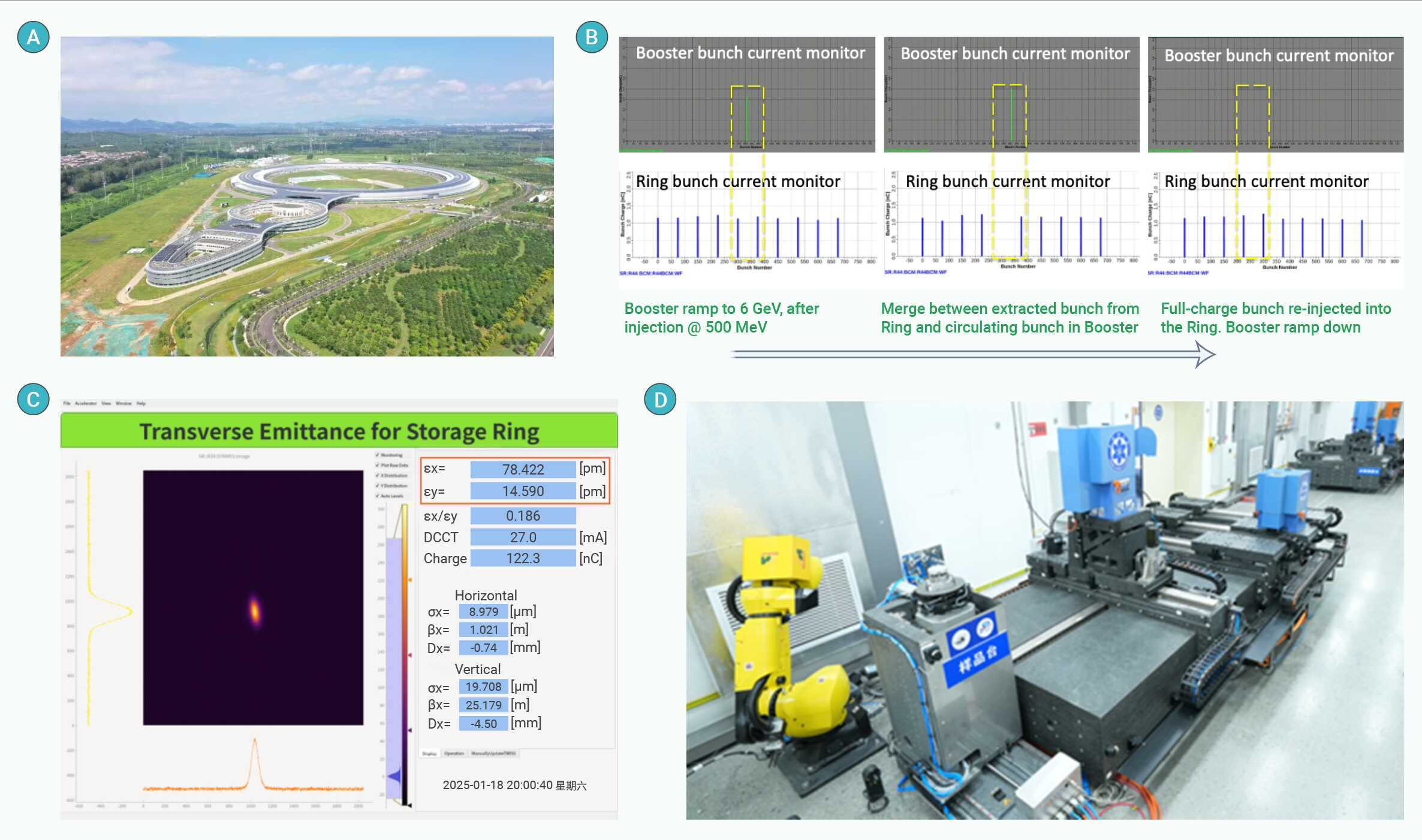
Task: Open the ManuallyUpdateTWISS tab
Action: pos(493,754)
